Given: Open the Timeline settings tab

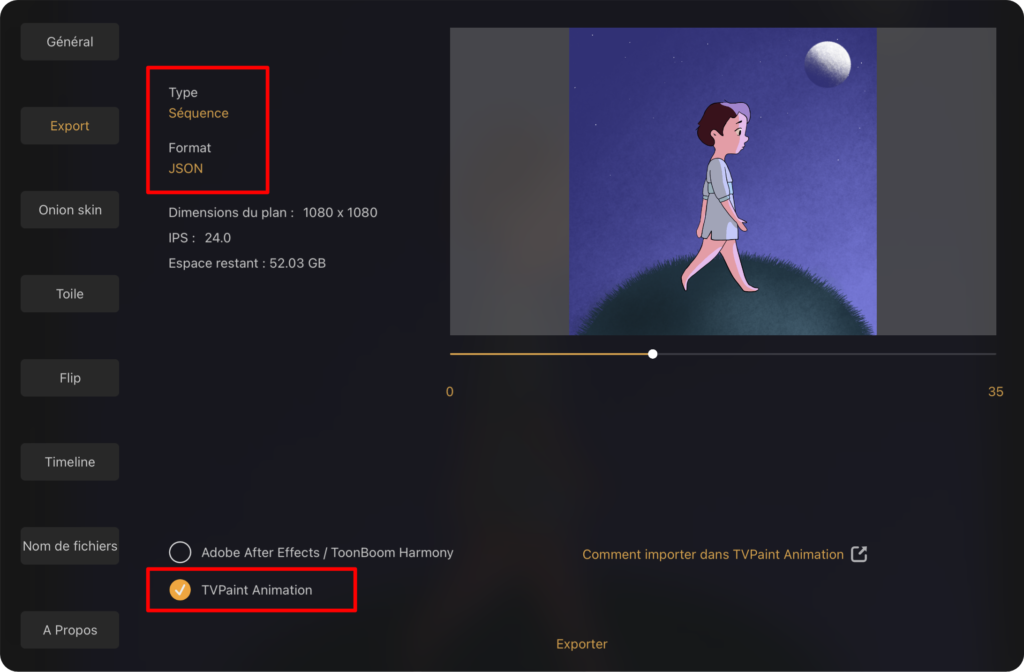Looking at the screenshot, I should [x=70, y=462].
